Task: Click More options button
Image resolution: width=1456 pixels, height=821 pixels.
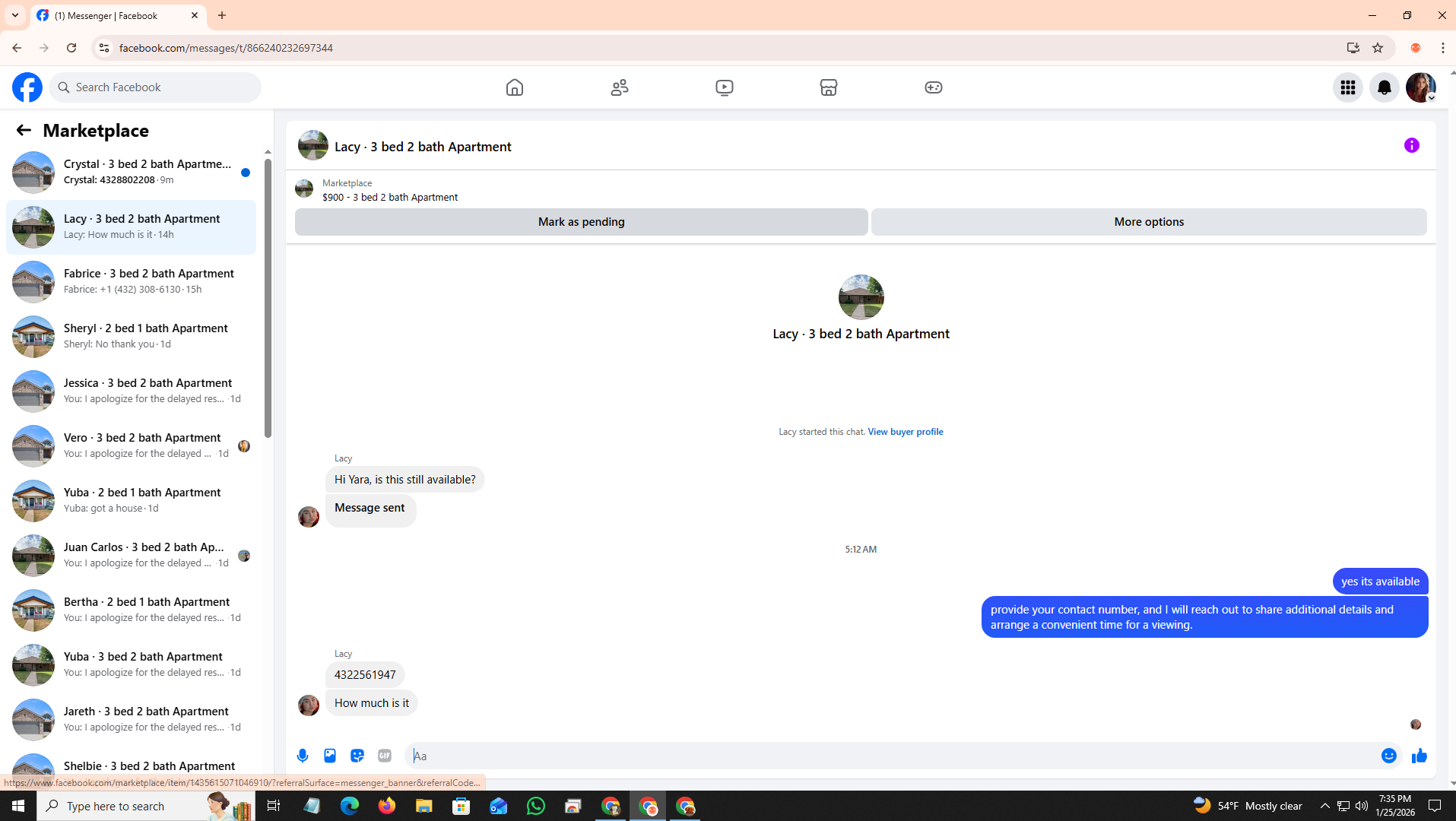Action: (1149, 222)
